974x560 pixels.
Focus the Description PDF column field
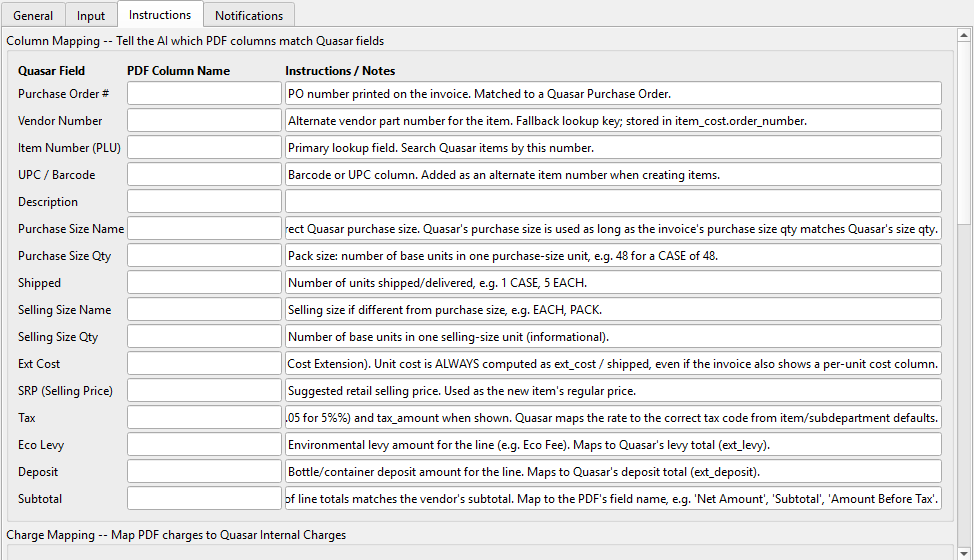204,202
